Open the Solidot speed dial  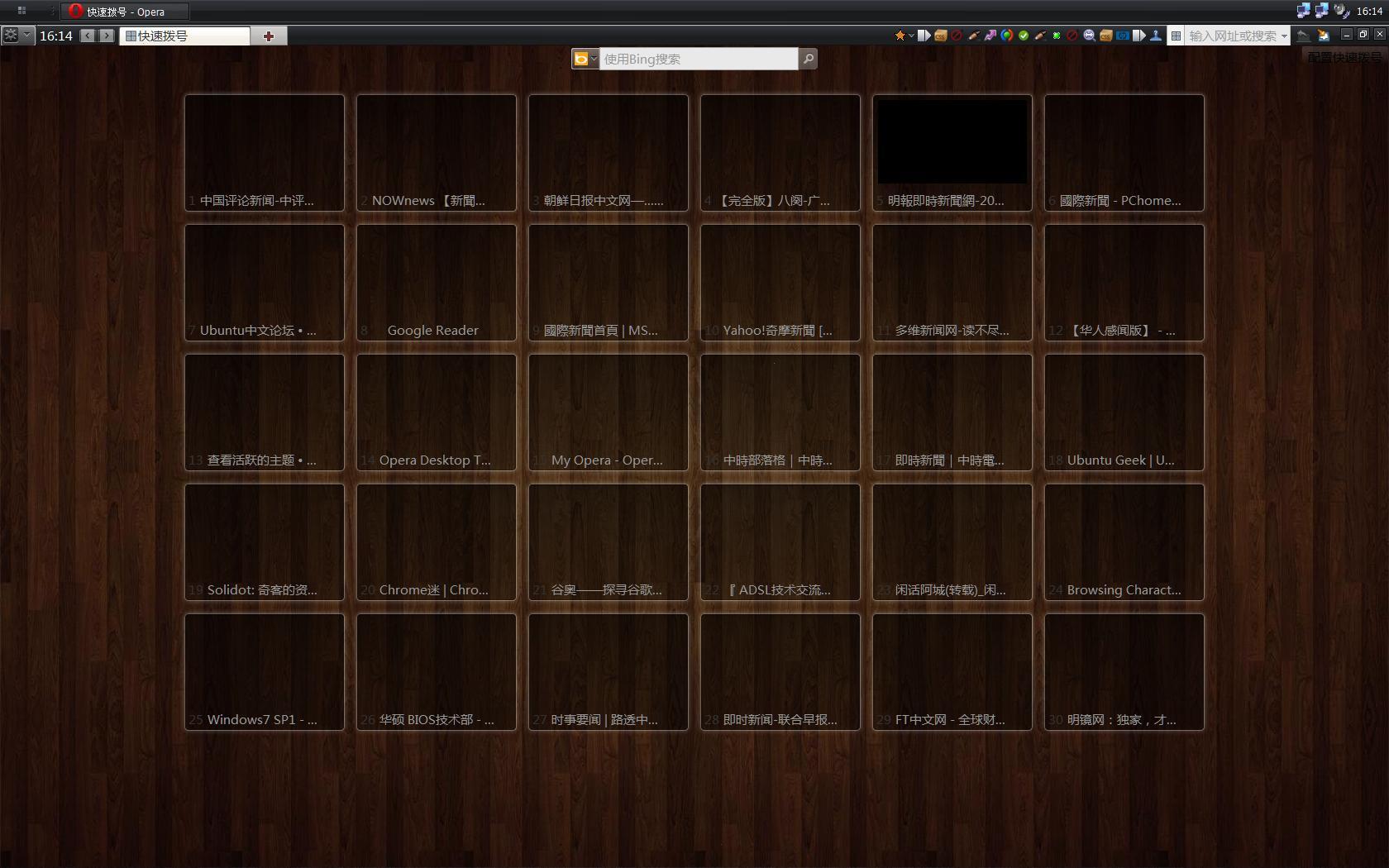pyautogui.click(x=265, y=542)
